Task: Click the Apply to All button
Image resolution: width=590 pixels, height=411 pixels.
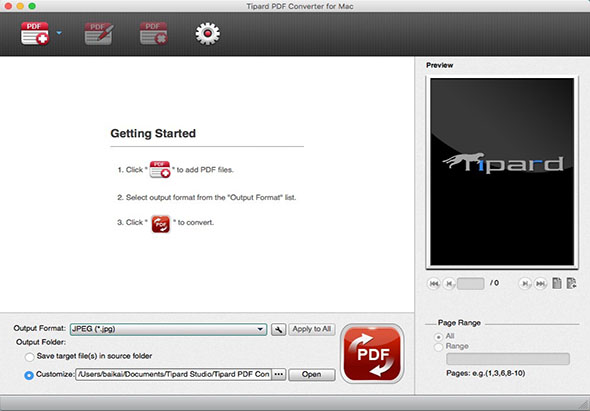Action: point(312,329)
